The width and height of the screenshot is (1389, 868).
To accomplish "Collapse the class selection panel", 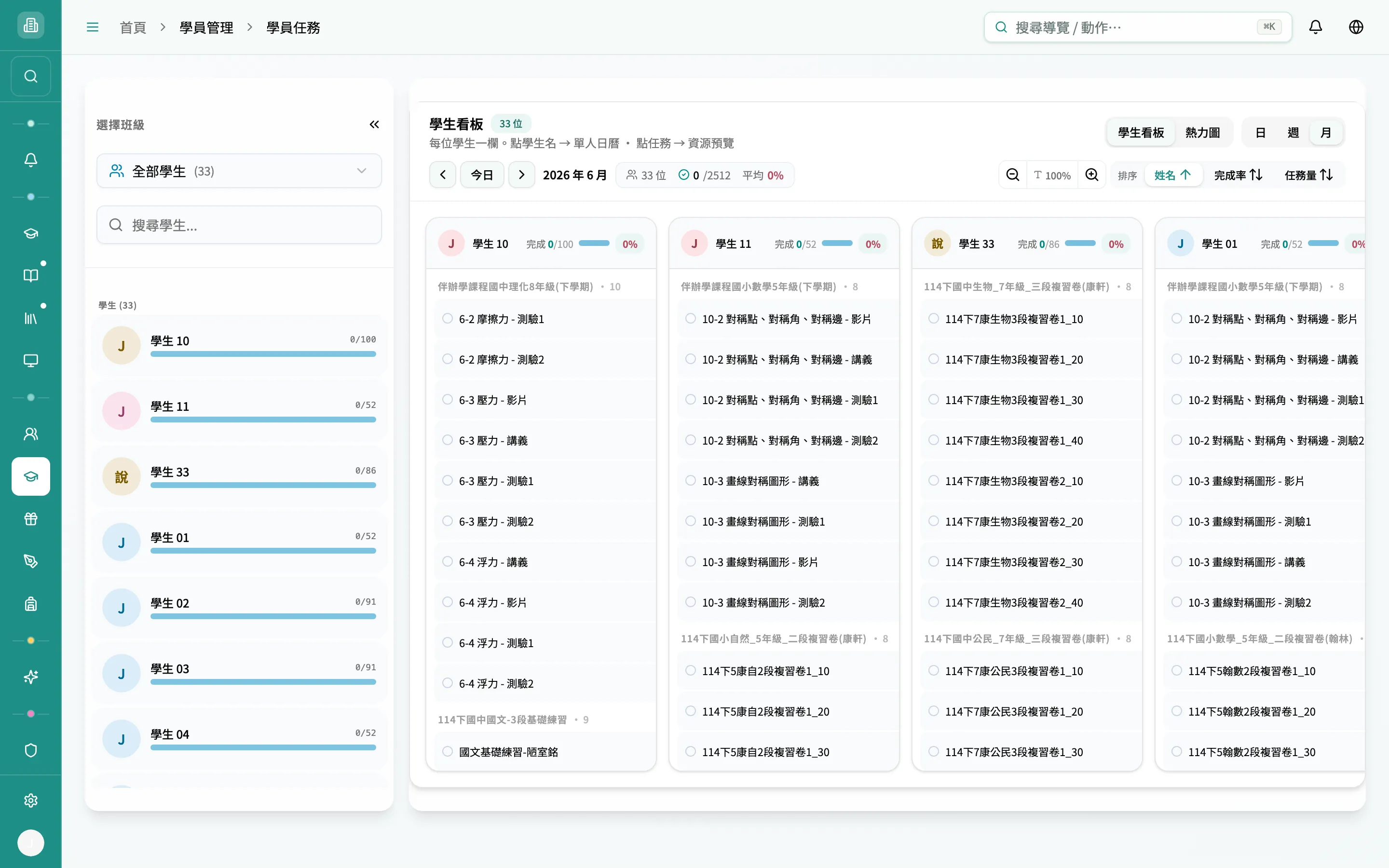I will pos(374,124).
